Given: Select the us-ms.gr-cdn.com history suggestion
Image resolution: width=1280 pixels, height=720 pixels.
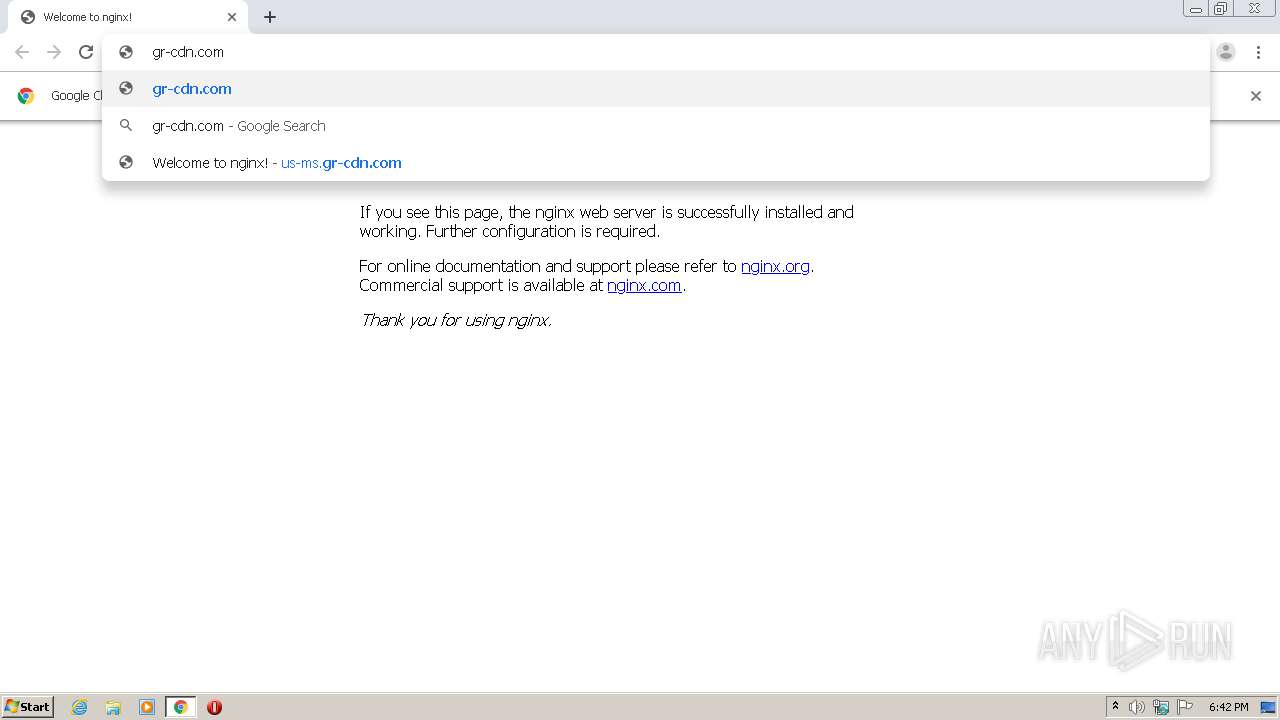Looking at the screenshot, I should pyautogui.click(x=655, y=162).
